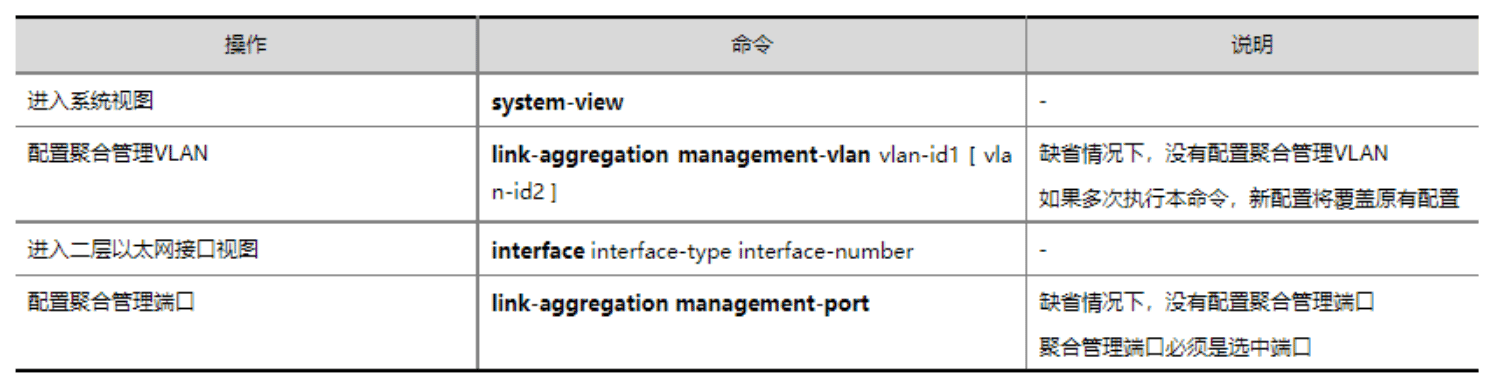Viewport: 1492px width, 384px height.
Task: Click the interface-number parameter
Action: coord(826,251)
